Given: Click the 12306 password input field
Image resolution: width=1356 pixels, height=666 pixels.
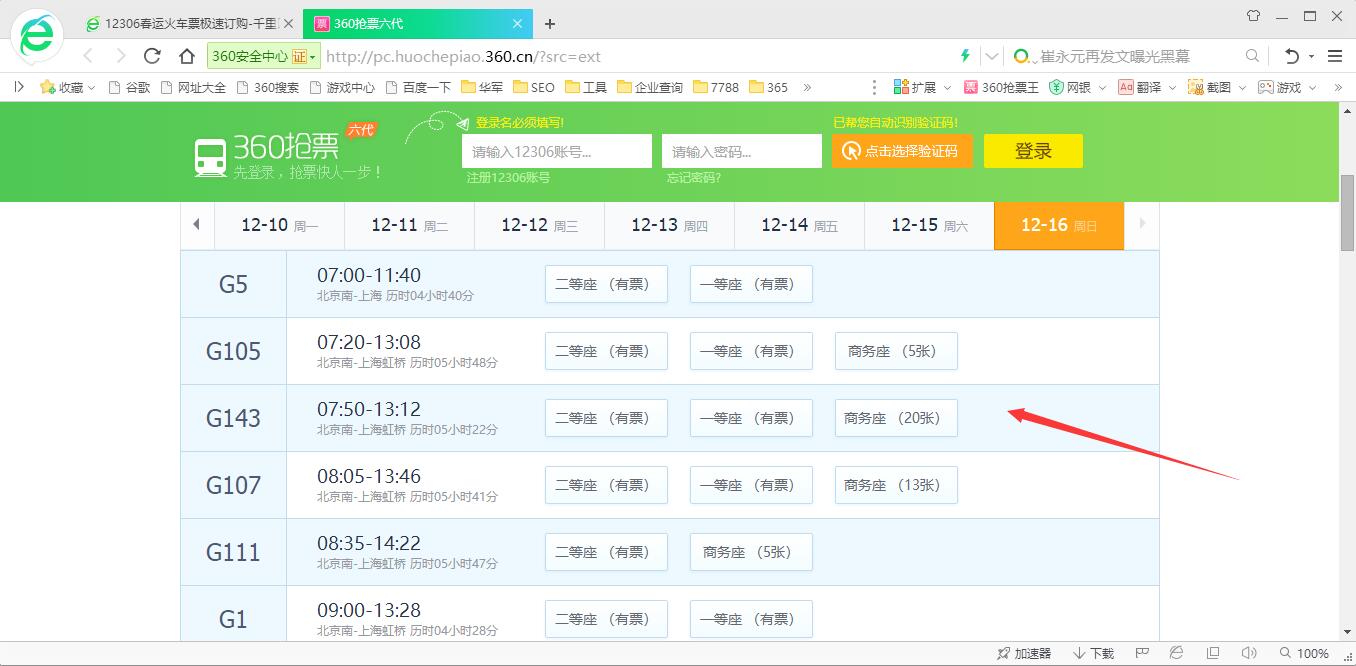Looking at the screenshot, I should pos(741,151).
